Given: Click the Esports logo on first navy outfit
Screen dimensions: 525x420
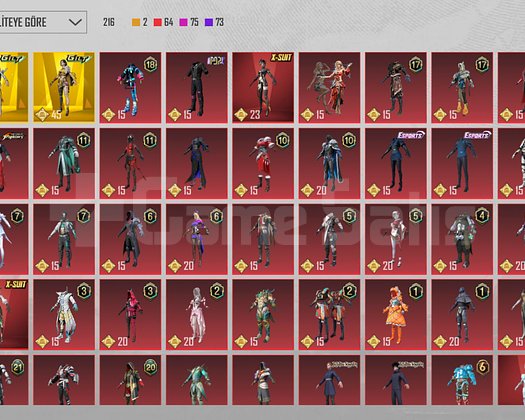Looking at the screenshot, I should 411,135.
